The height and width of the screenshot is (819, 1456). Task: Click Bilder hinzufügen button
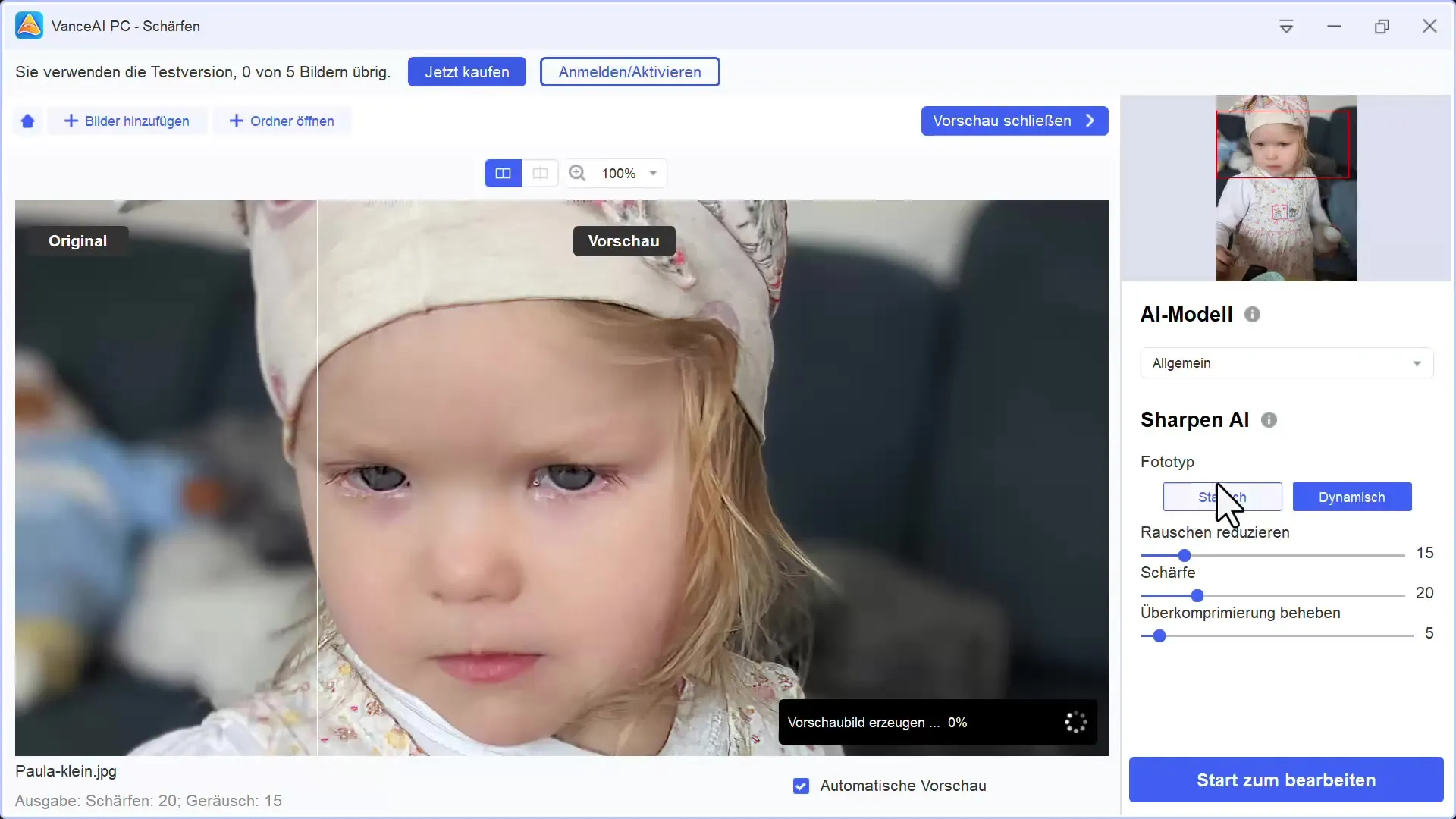pos(127,121)
